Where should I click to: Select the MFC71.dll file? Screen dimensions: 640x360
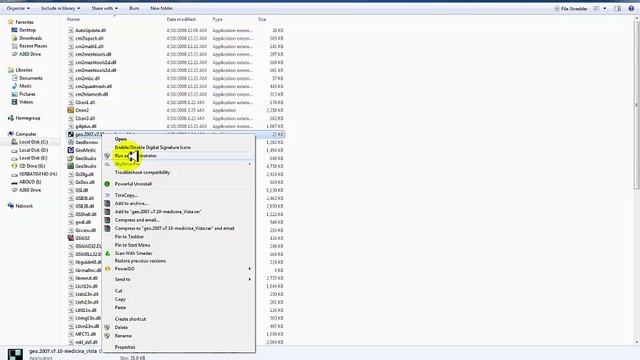(x=85, y=334)
